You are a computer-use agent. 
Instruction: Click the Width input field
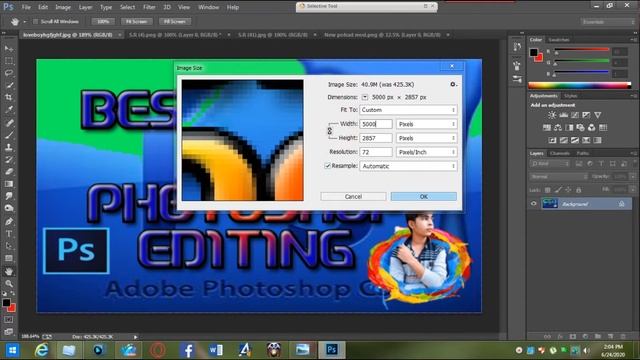click(x=376, y=124)
